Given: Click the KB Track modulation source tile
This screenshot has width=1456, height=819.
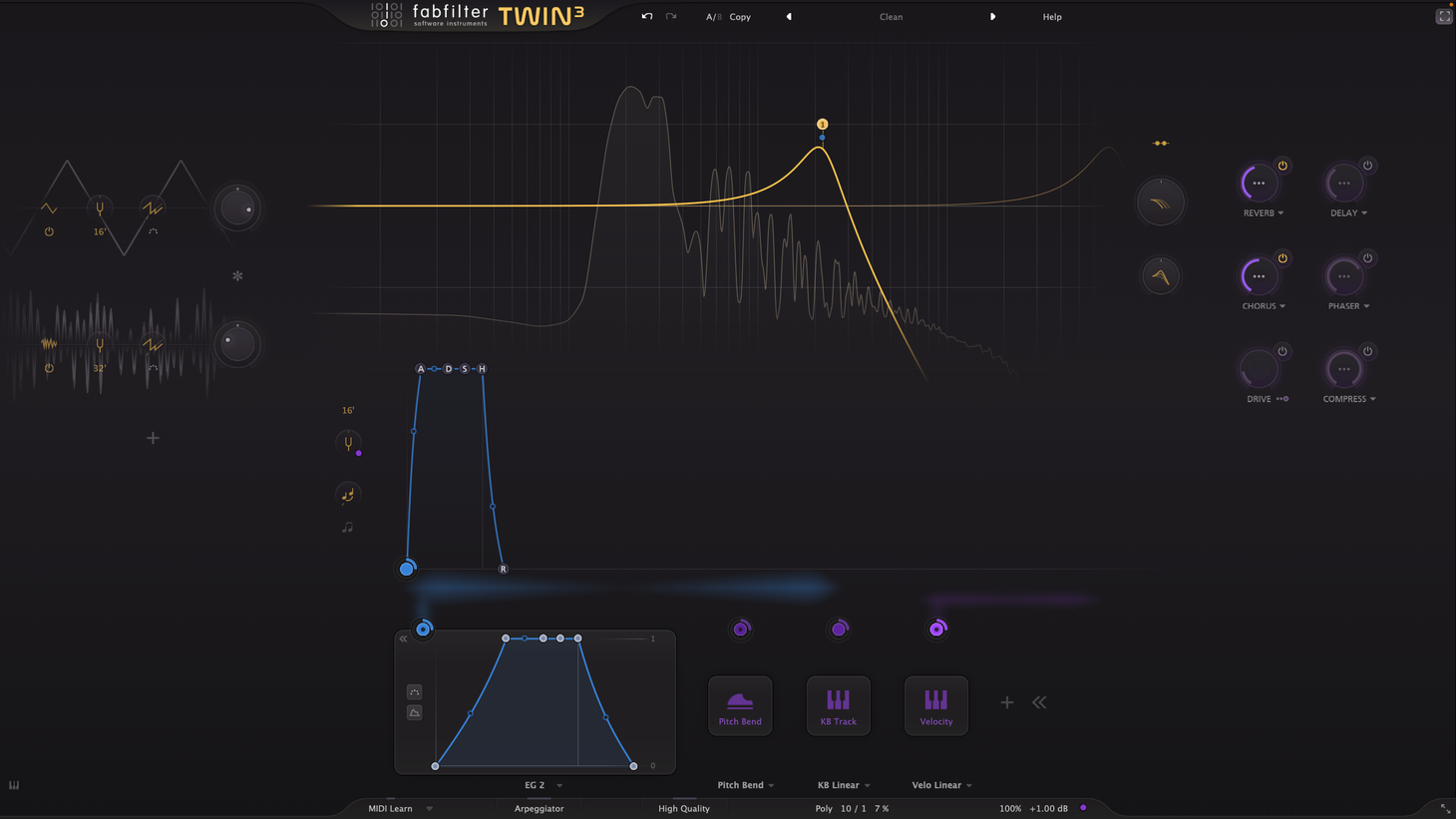Looking at the screenshot, I should pyautogui.click(x=838, y=706).
